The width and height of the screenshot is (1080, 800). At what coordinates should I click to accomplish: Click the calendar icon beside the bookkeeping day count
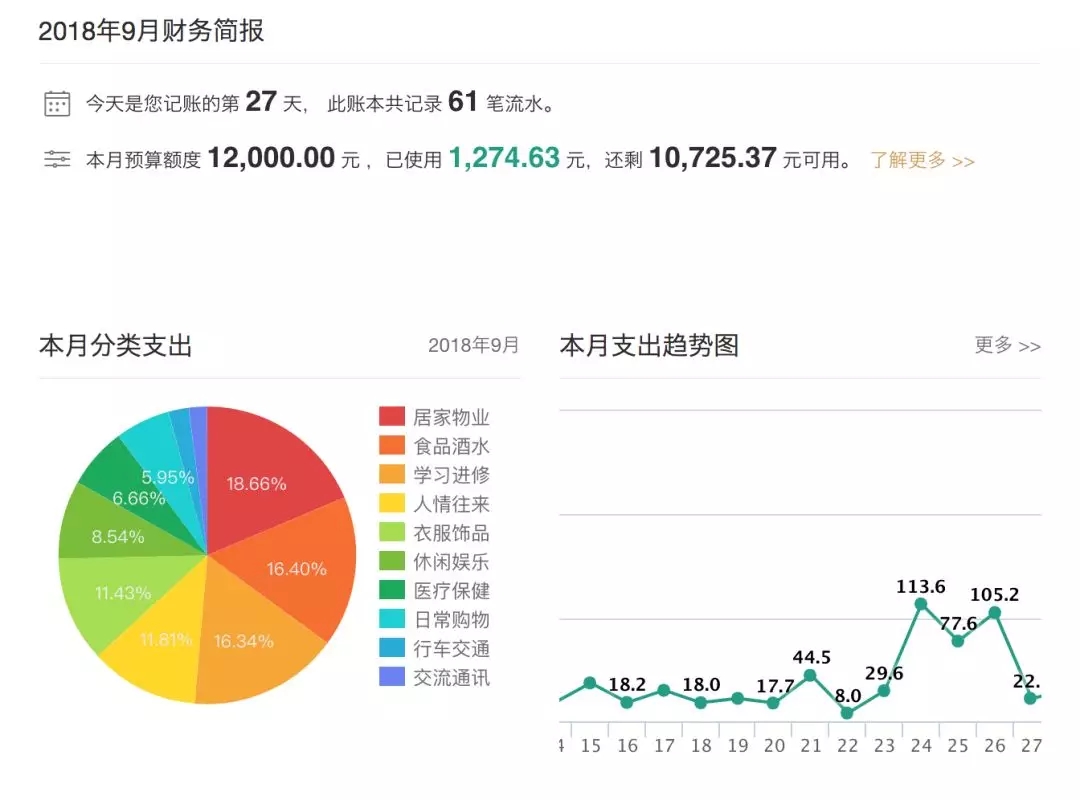[x=57, y=104]
